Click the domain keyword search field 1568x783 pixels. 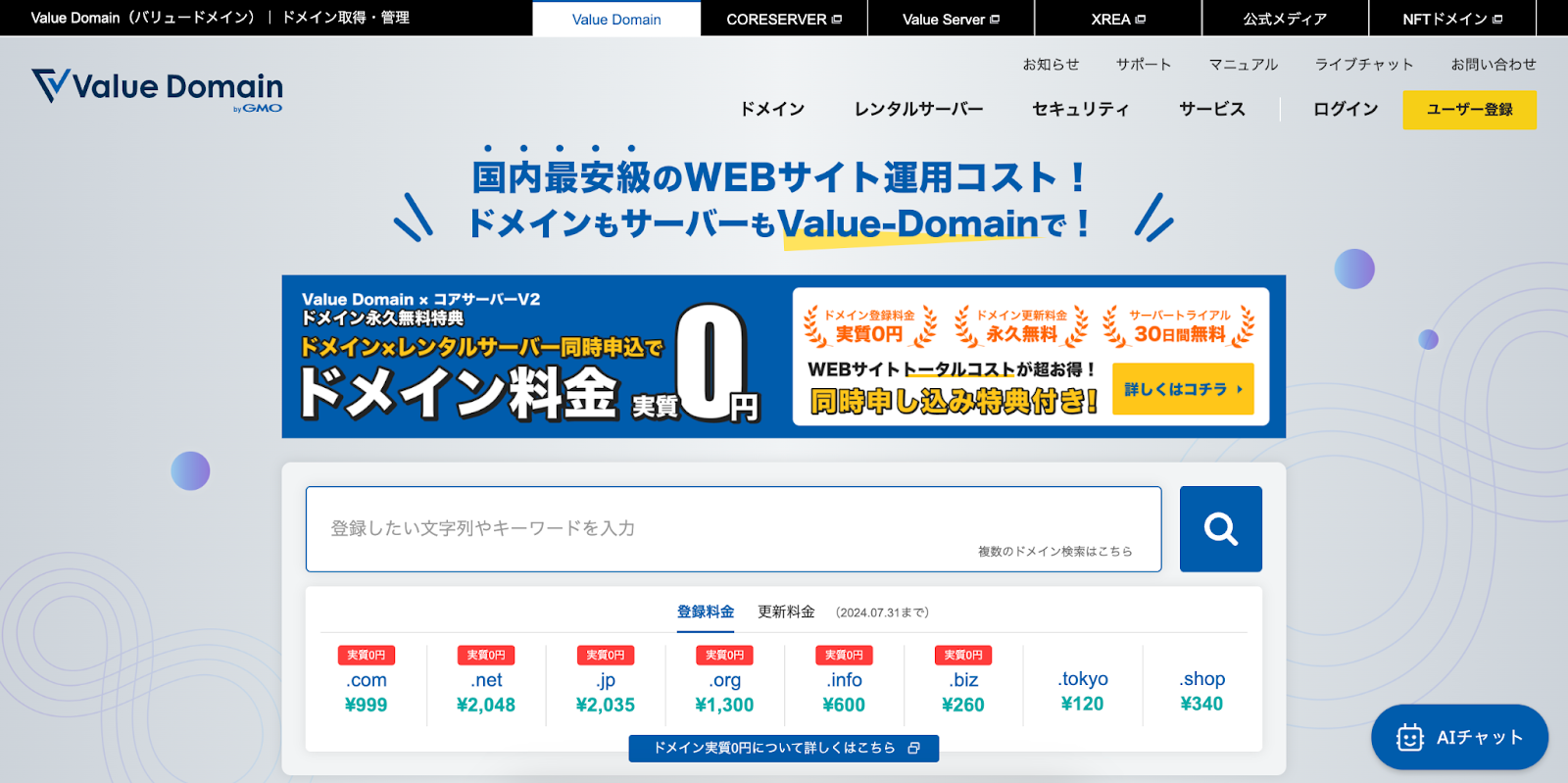pyautogui.click(x=733, y=529)
